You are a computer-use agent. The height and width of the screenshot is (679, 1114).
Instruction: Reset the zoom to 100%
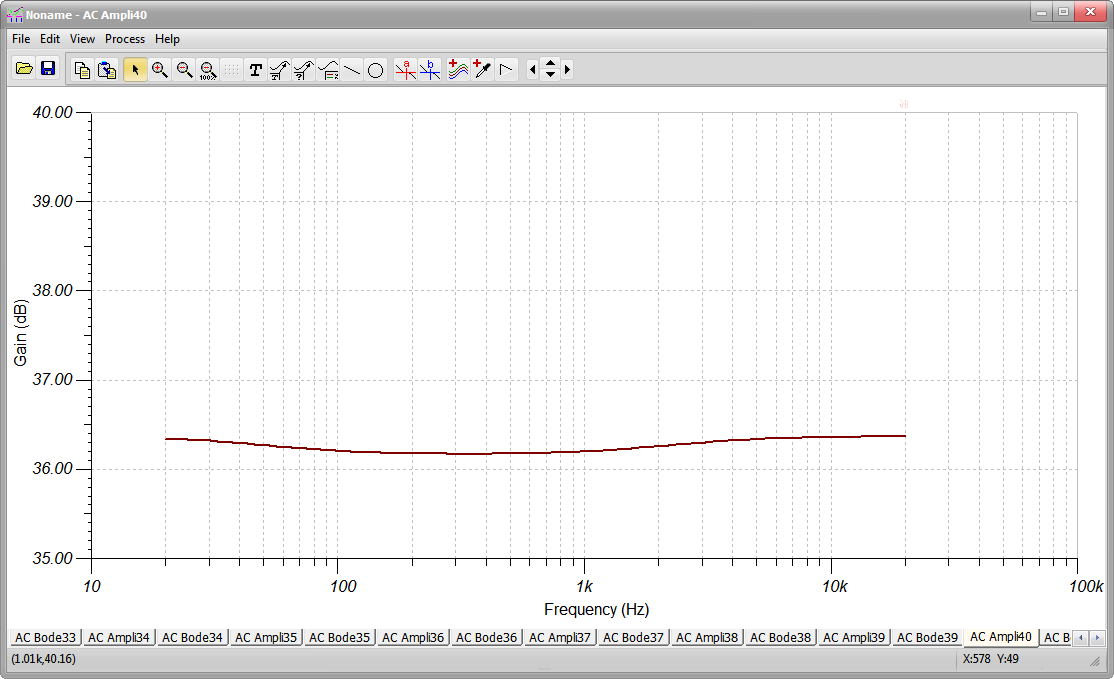point(207,70)
